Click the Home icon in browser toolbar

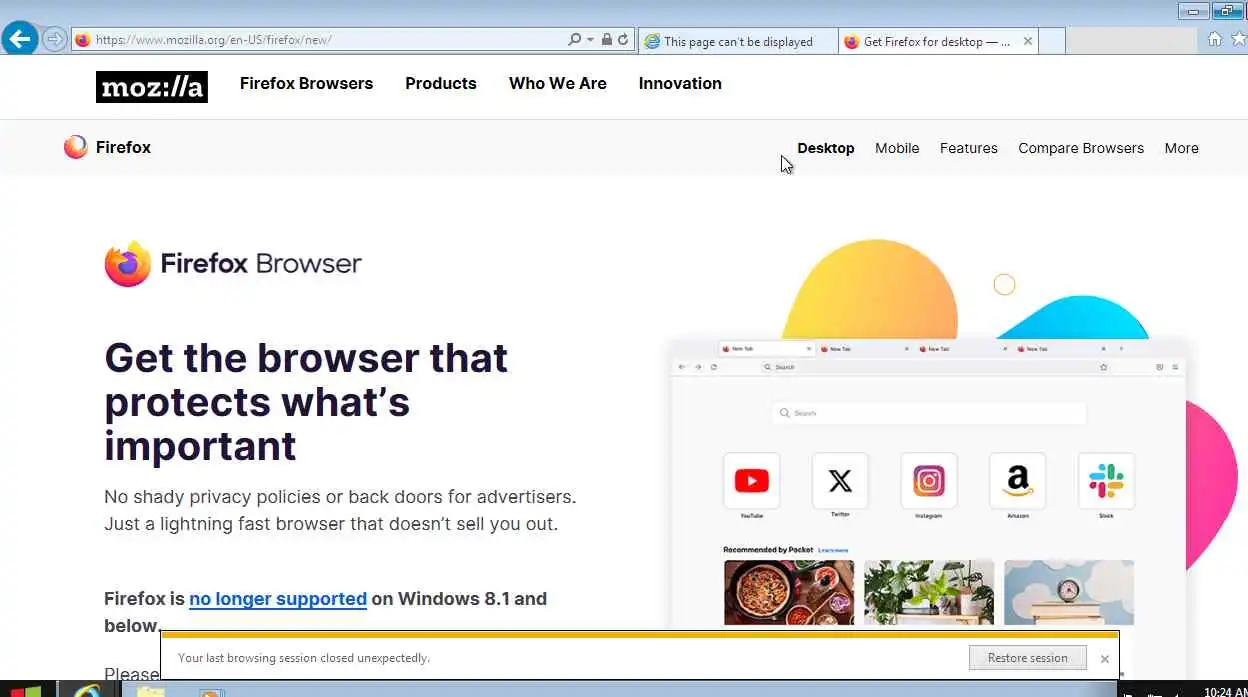[x=1215, y=39]
